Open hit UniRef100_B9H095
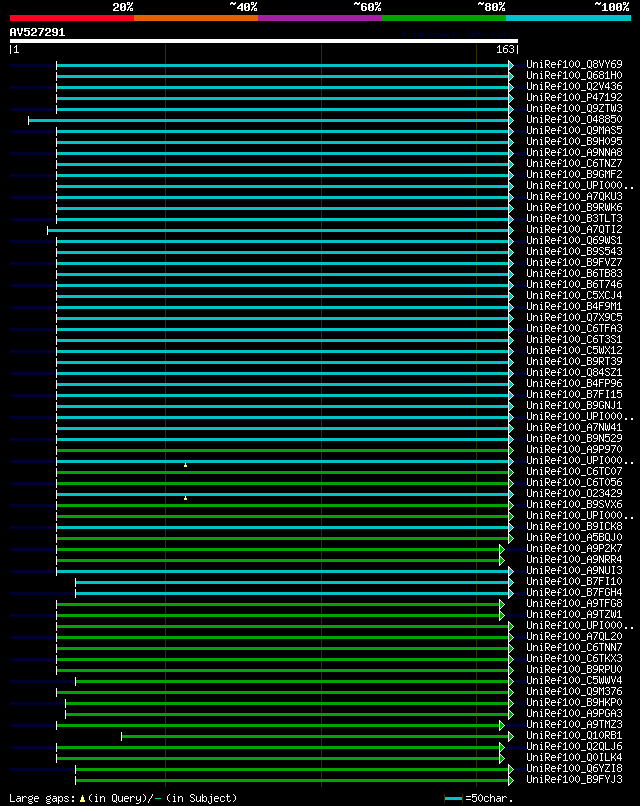This screenshot has width=640, height=806. [574, 141]
